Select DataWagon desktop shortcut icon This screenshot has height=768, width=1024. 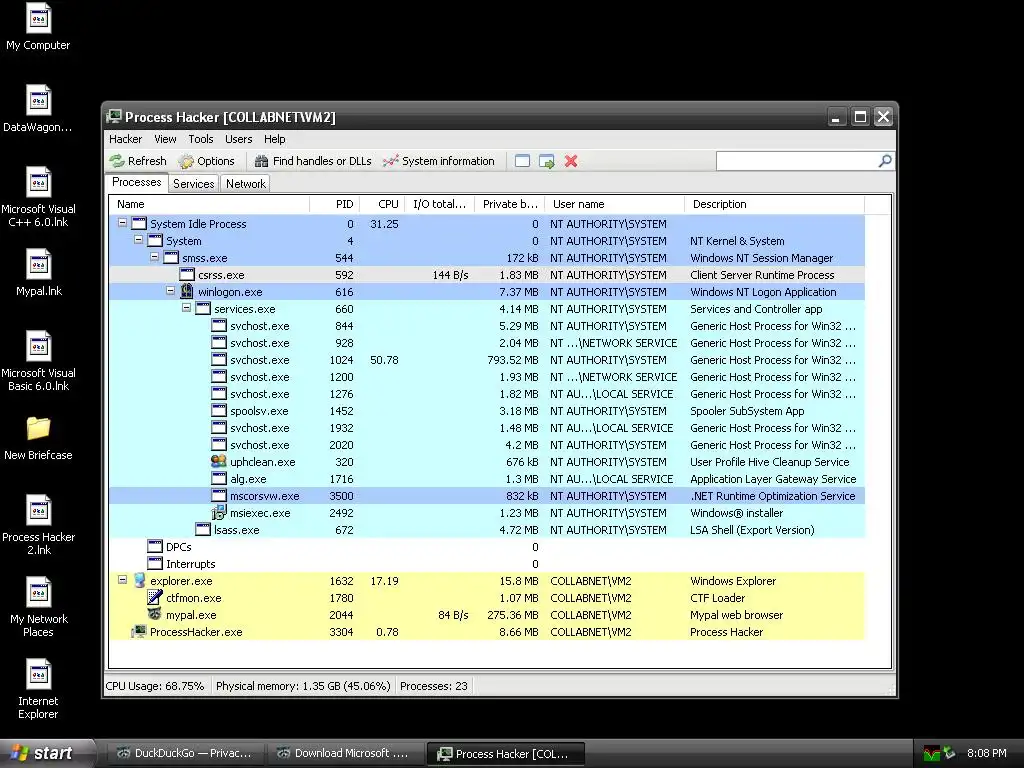38,108
